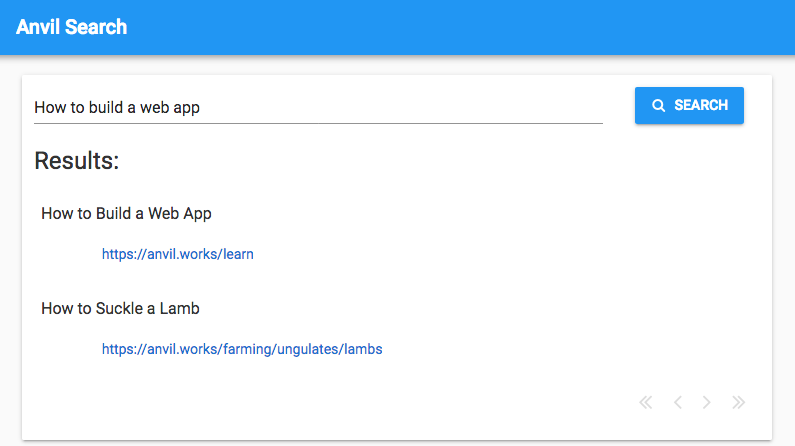Focus the search query input field
The width and height of the screenshot is (795, 446).
(x=318, y=107)
